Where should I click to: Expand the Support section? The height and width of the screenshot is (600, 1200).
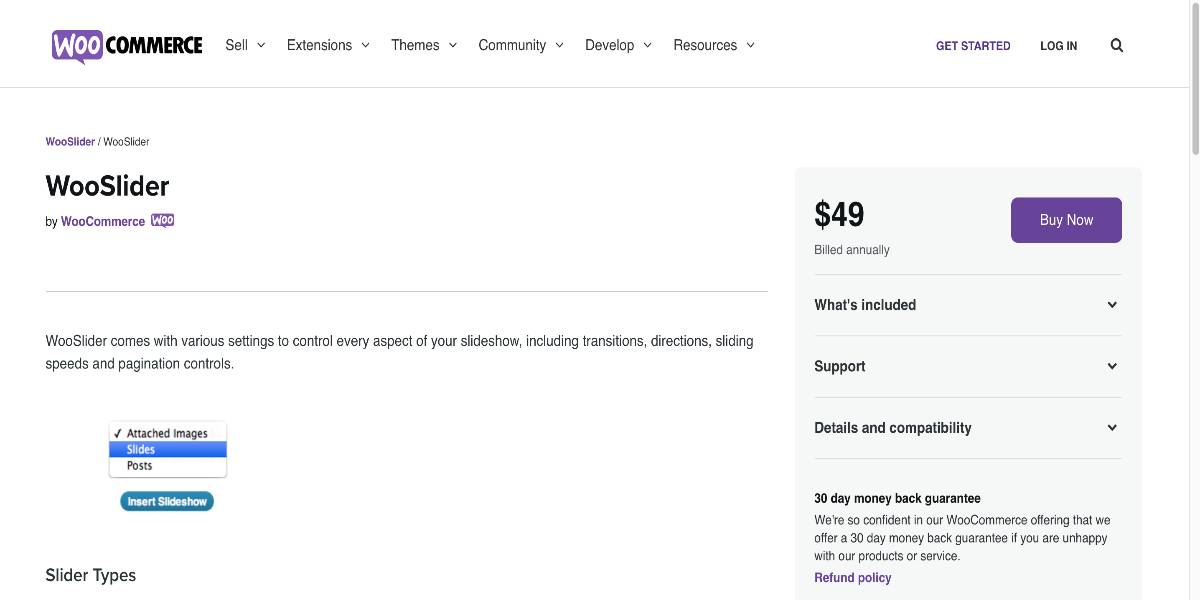pos(967,366)
